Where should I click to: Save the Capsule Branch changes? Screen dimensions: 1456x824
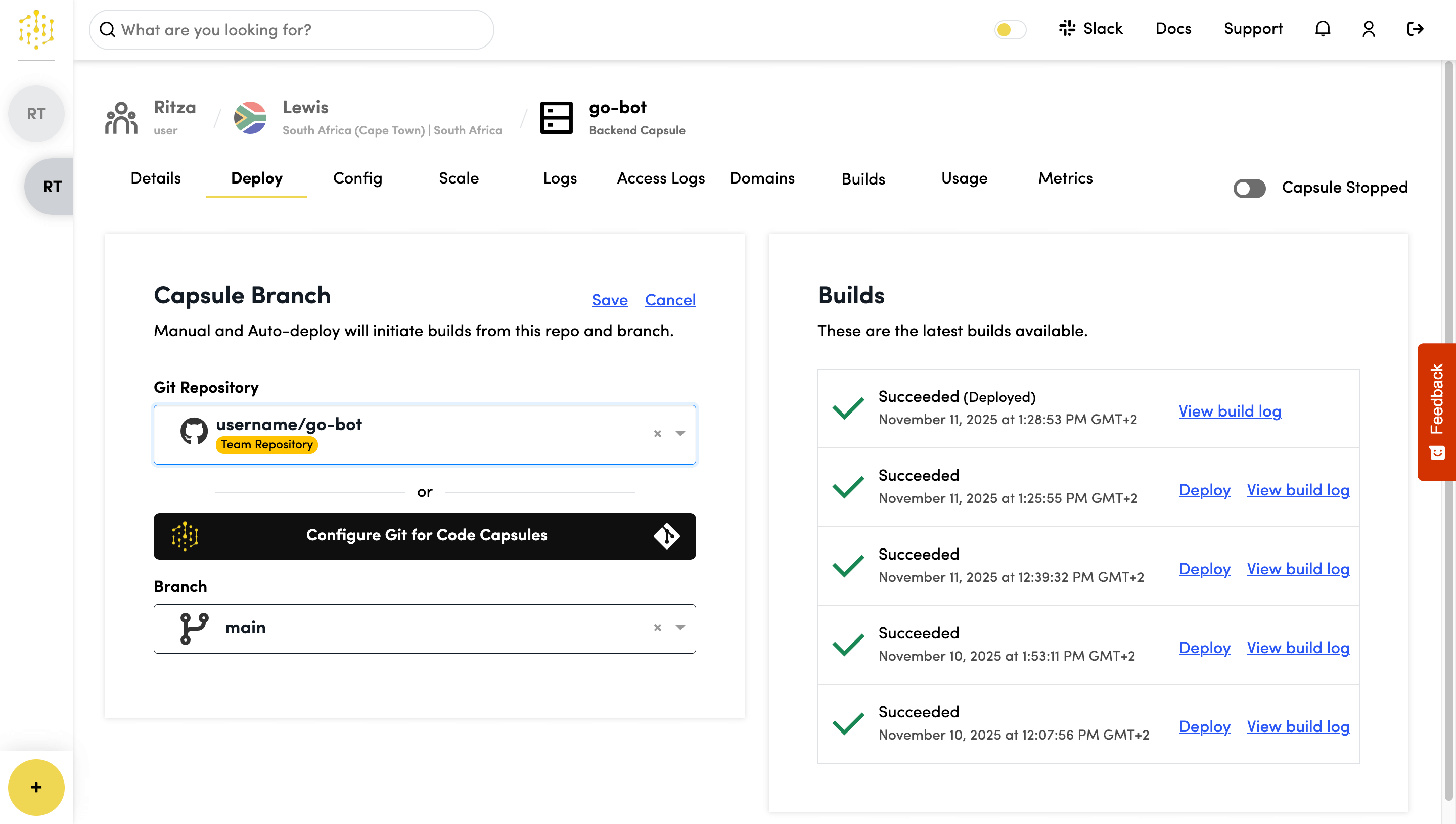[x=610, y=300]
